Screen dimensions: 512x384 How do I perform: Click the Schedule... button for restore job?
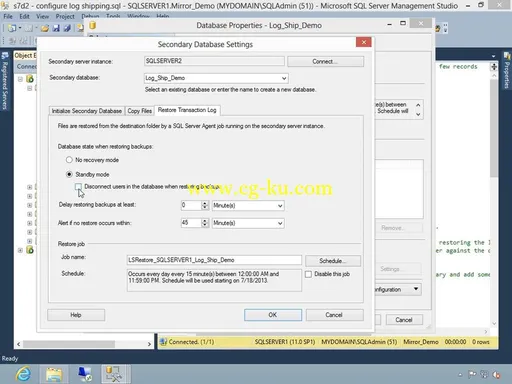[x=333, y=261]
